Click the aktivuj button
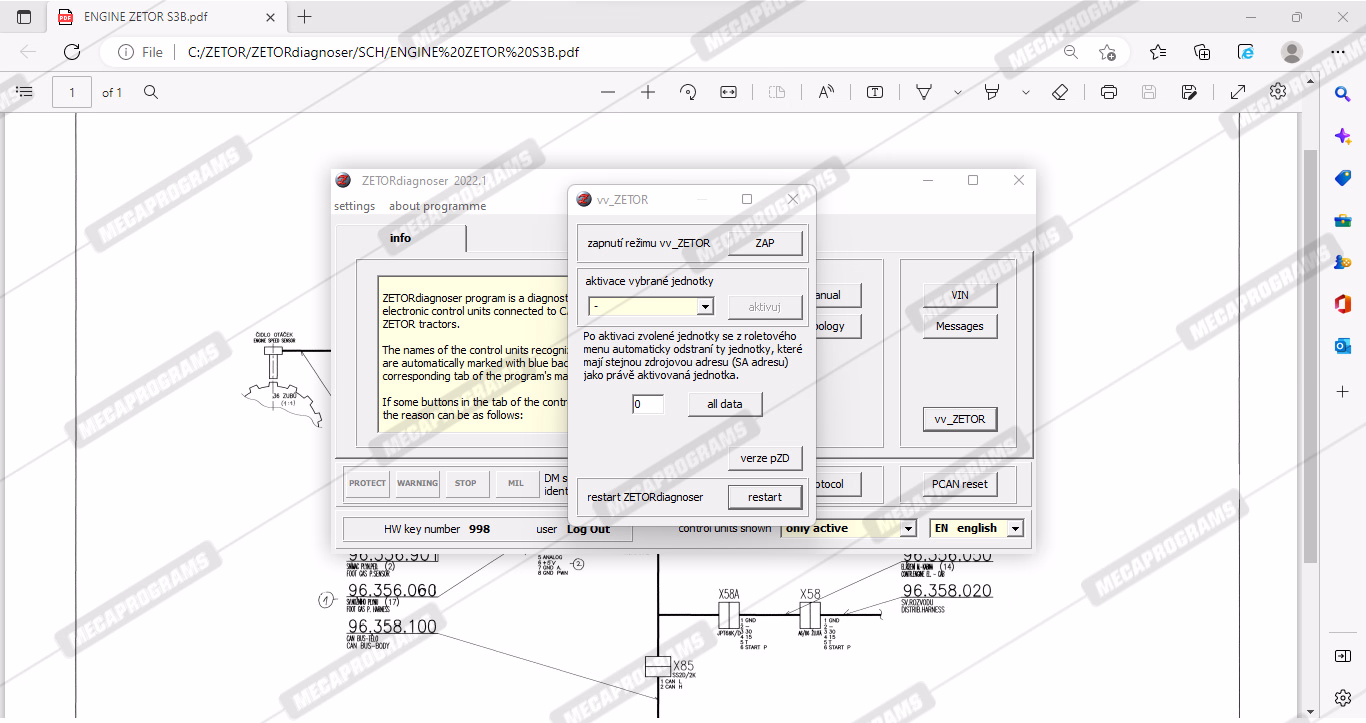 [765, 307]
